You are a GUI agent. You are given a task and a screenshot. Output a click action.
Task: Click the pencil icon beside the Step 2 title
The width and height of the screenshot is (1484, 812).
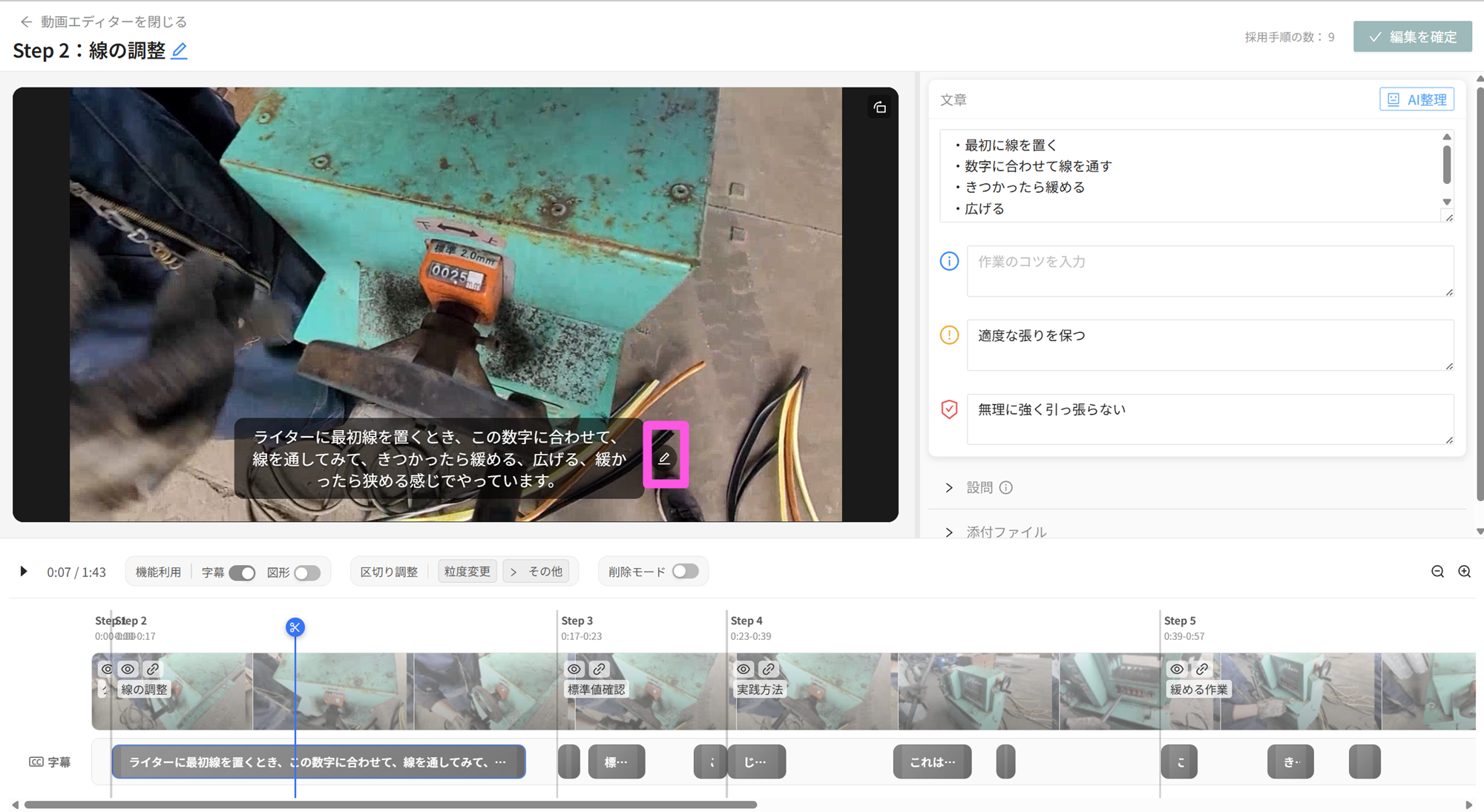(179, 51)
